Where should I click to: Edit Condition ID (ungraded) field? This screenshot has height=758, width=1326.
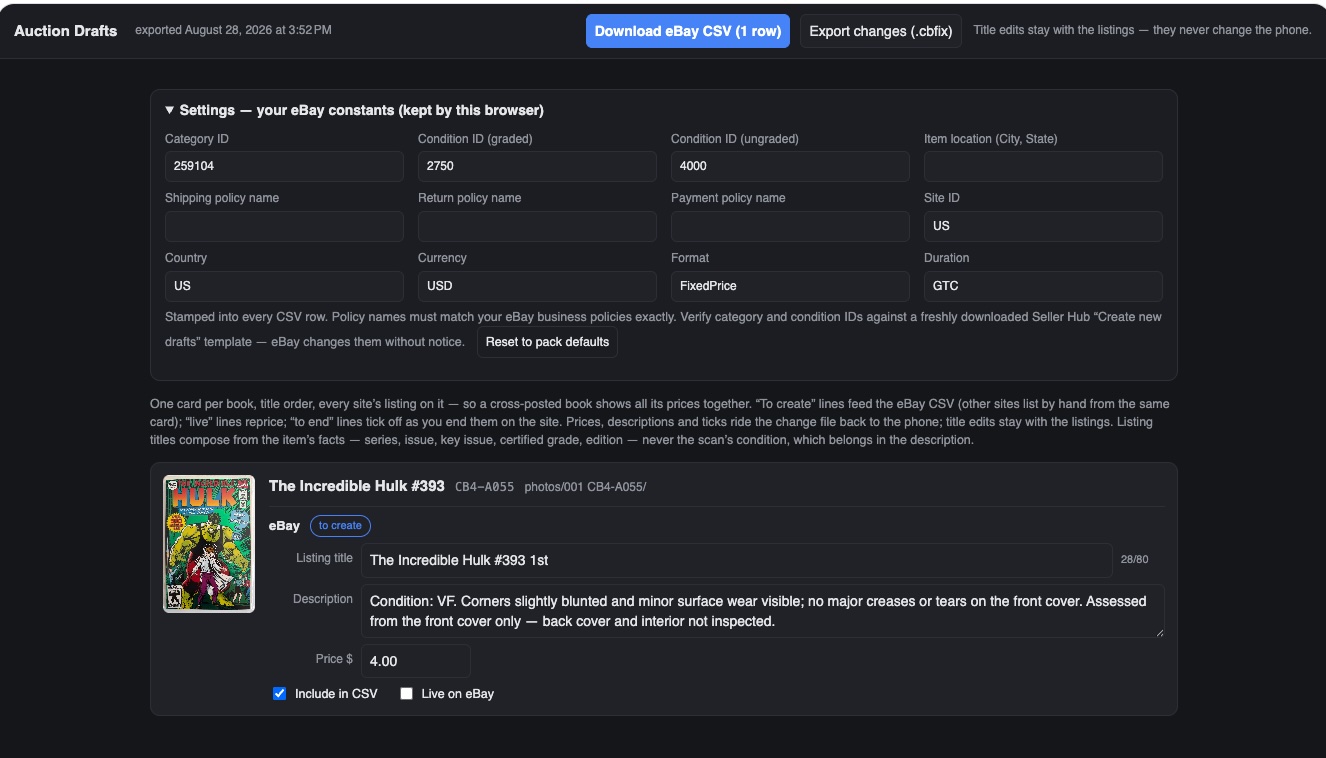point(790,166)
